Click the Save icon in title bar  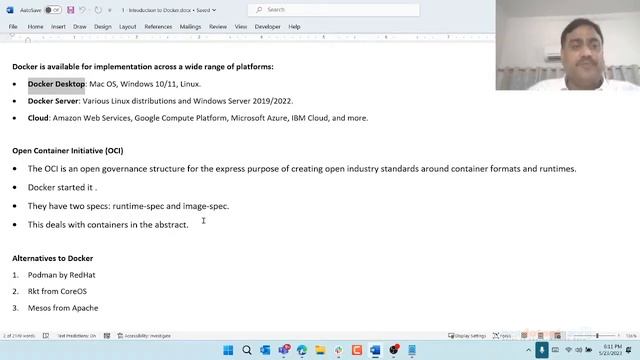coord(71,10)
